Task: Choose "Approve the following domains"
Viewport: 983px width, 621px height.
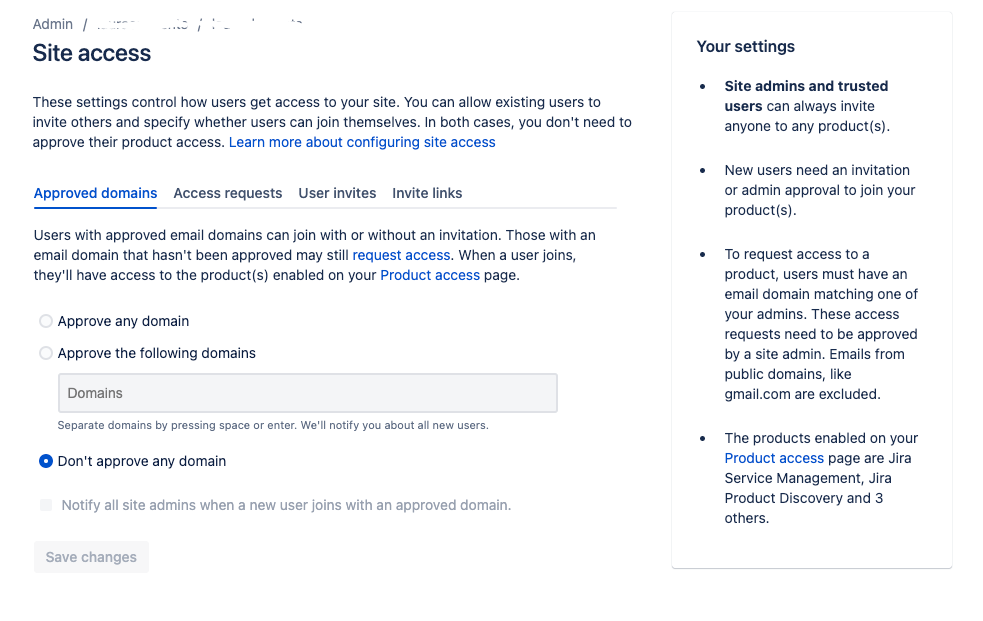Action: tap(45, 353)
